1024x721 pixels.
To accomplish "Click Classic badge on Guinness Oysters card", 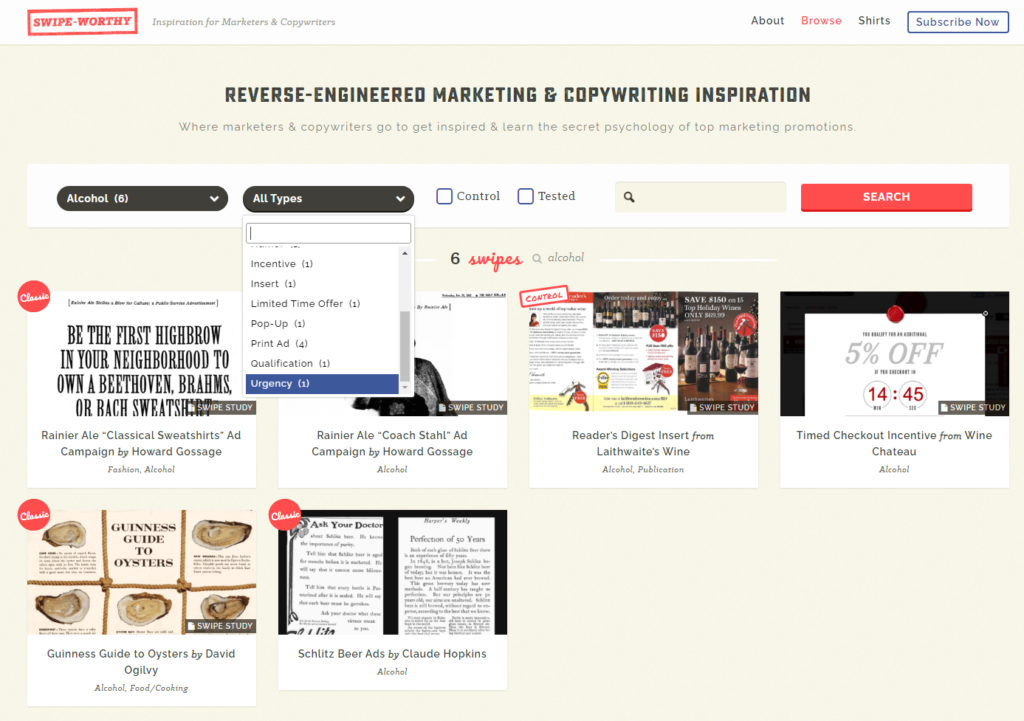I will [x=34, y=515].
